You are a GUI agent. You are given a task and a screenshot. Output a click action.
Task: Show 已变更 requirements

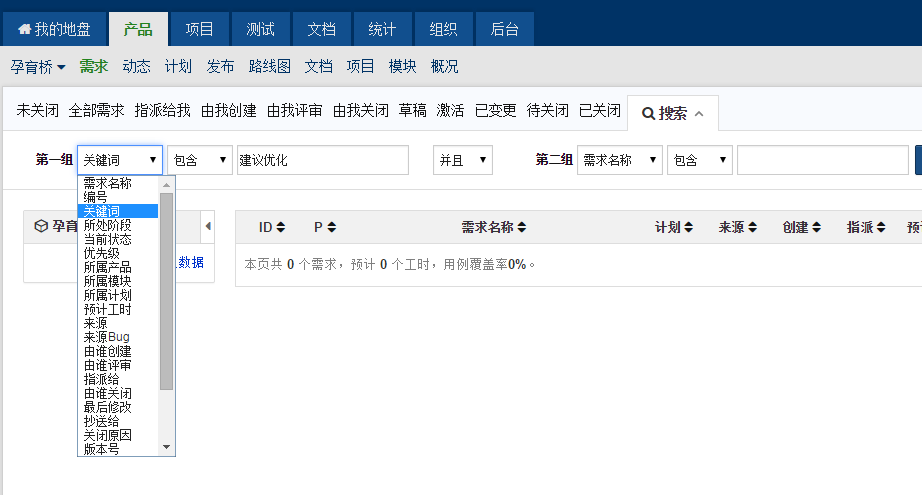click(496, 111)
